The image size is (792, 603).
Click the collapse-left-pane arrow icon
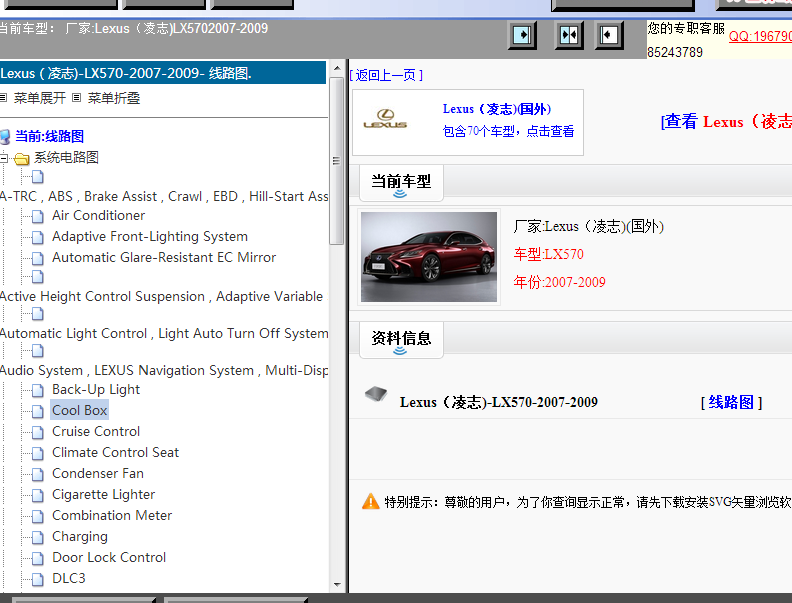[609, 35]
